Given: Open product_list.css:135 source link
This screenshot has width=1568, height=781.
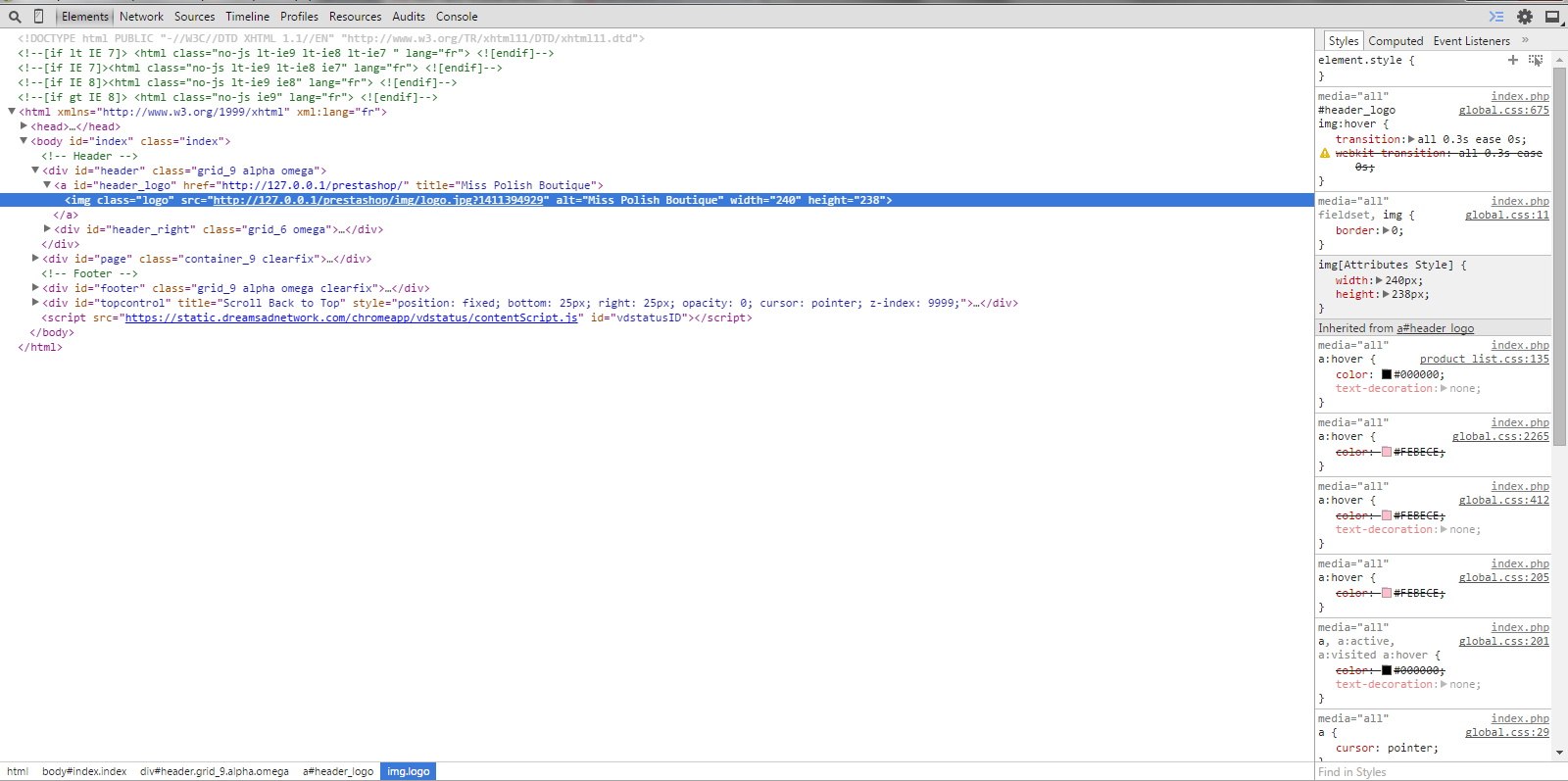Looking at the screenshot, I should point(1485,360).
